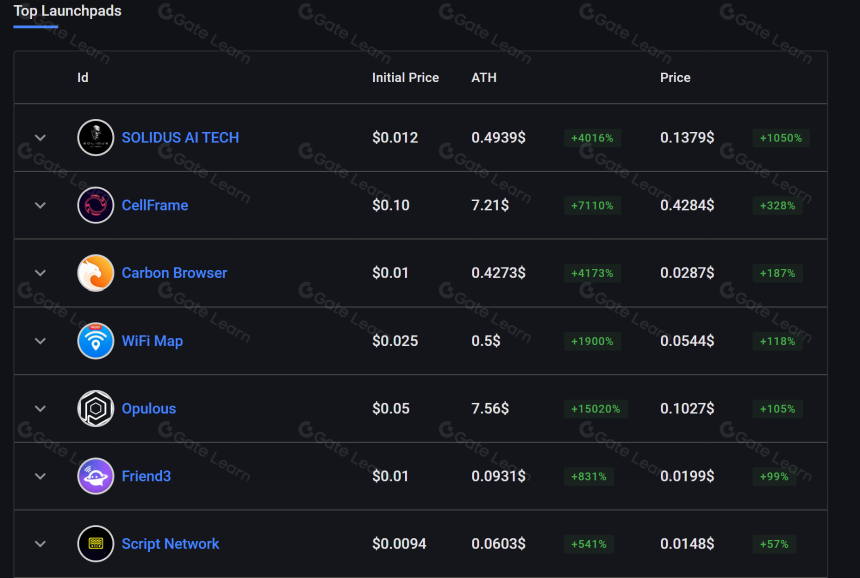The width and height of the screenshot is (860, 578).
Task: Click the SOLIDUS AI TECH logo icon
Action: click(x=95, y=138)
